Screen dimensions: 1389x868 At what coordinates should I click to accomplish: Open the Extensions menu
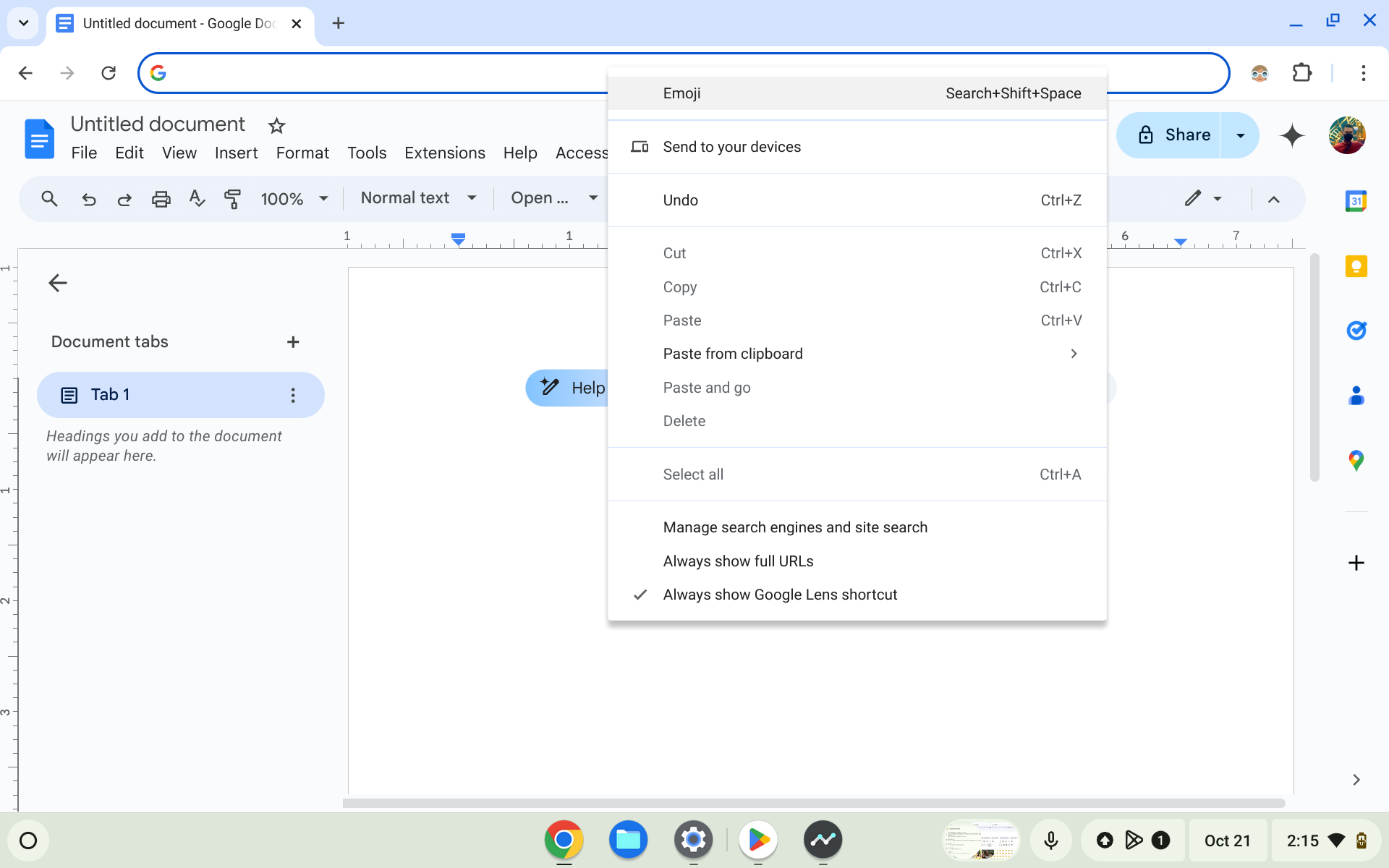click(x=445, y=153)
